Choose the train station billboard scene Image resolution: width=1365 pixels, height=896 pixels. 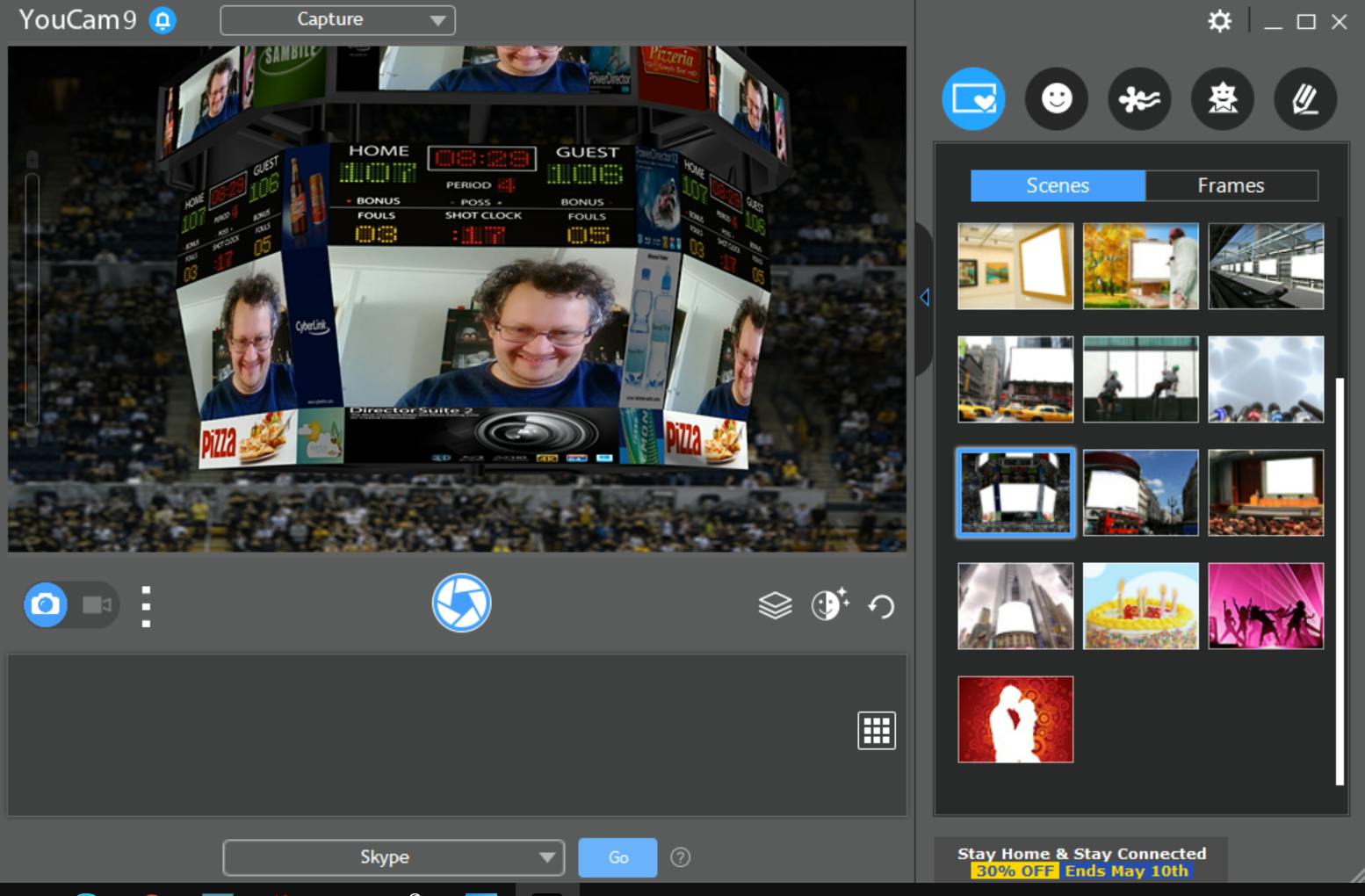[x=1266, y=266]
